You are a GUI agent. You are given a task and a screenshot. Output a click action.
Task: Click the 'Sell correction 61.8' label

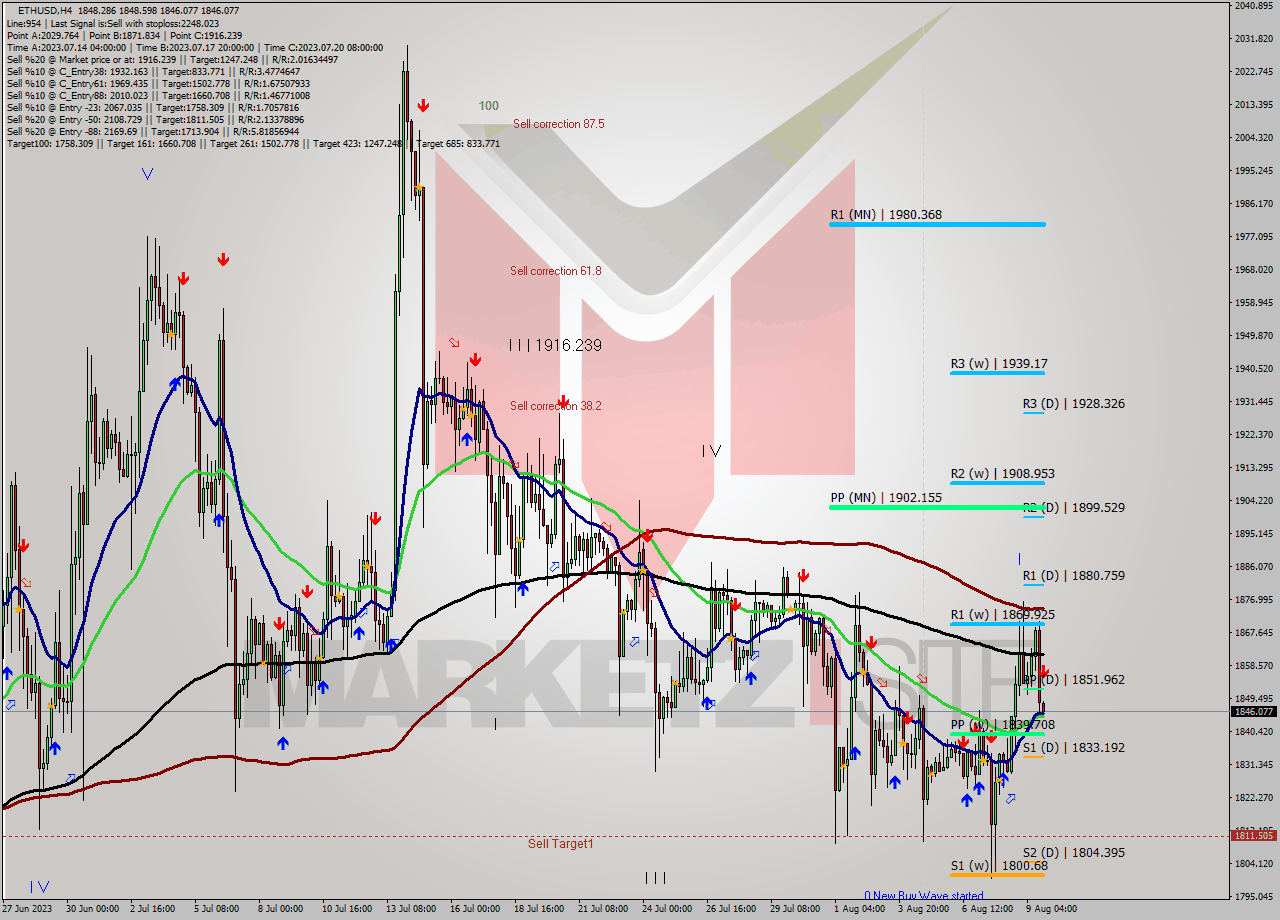(x=556, y=271)
